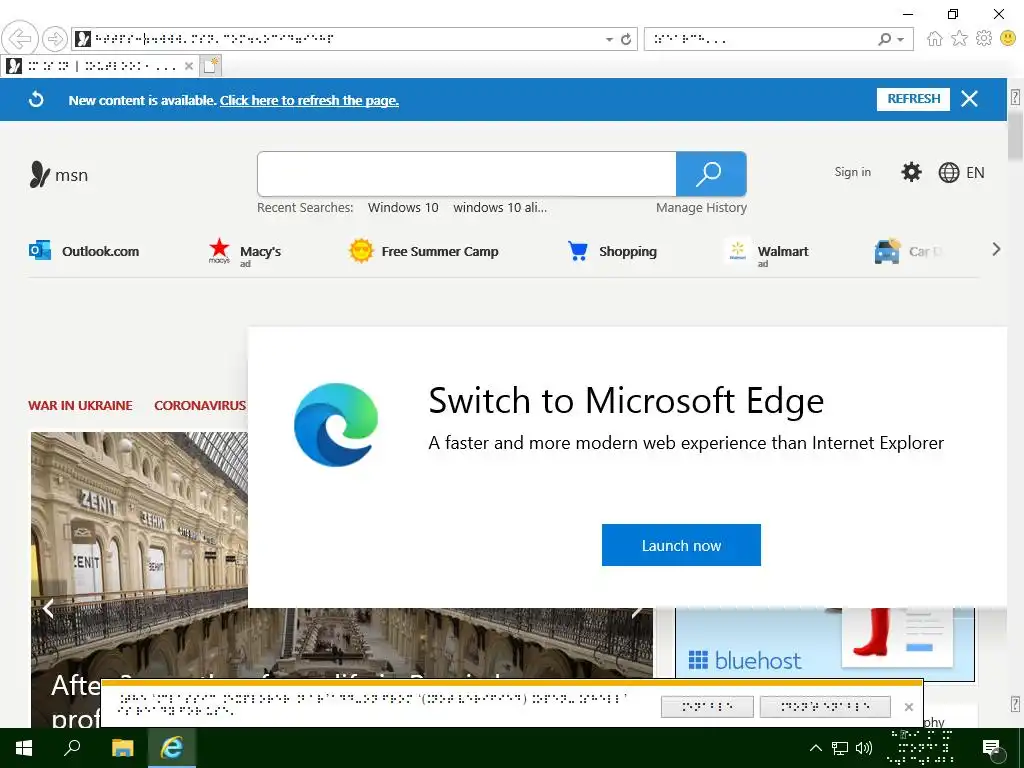Open the bluehost advertisement
1024x768 pixels.
click(824, 644)
